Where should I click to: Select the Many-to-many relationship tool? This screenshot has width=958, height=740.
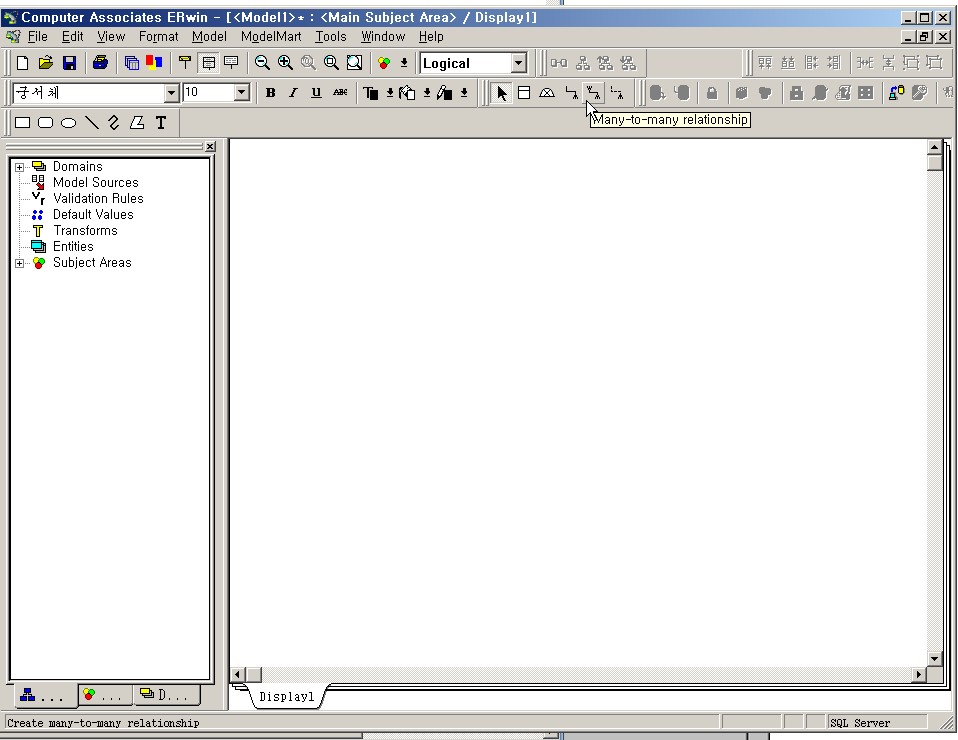click(x=593, y=93)
